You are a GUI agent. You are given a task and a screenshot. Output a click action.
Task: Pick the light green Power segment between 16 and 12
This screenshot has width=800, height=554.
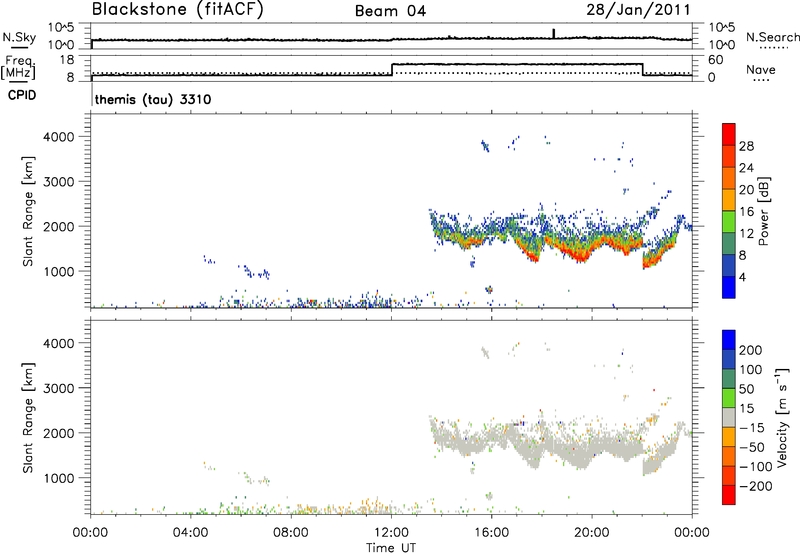point(729,222)
